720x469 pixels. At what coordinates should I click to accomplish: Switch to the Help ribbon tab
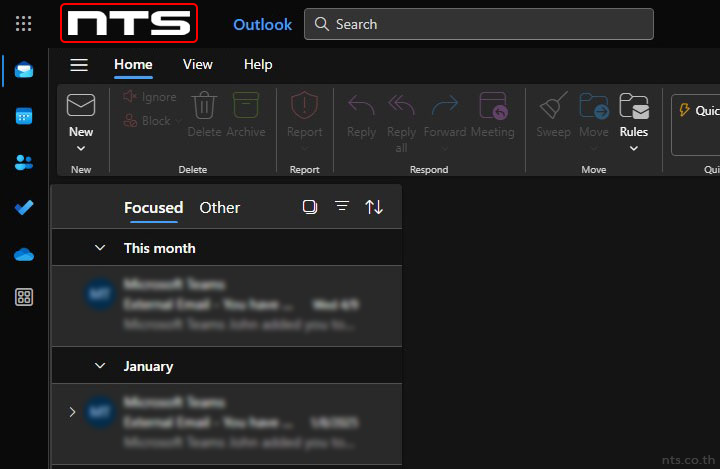[258, 64]
